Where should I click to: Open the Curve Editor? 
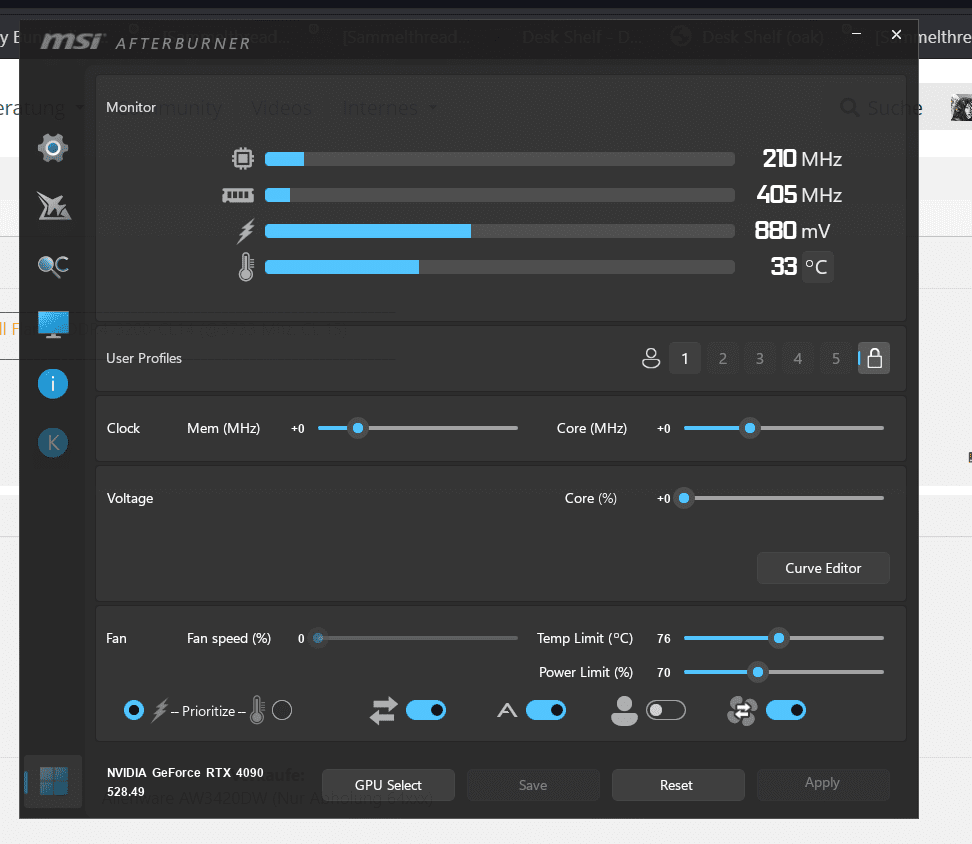pyautogui.click(x=823, y=568)
